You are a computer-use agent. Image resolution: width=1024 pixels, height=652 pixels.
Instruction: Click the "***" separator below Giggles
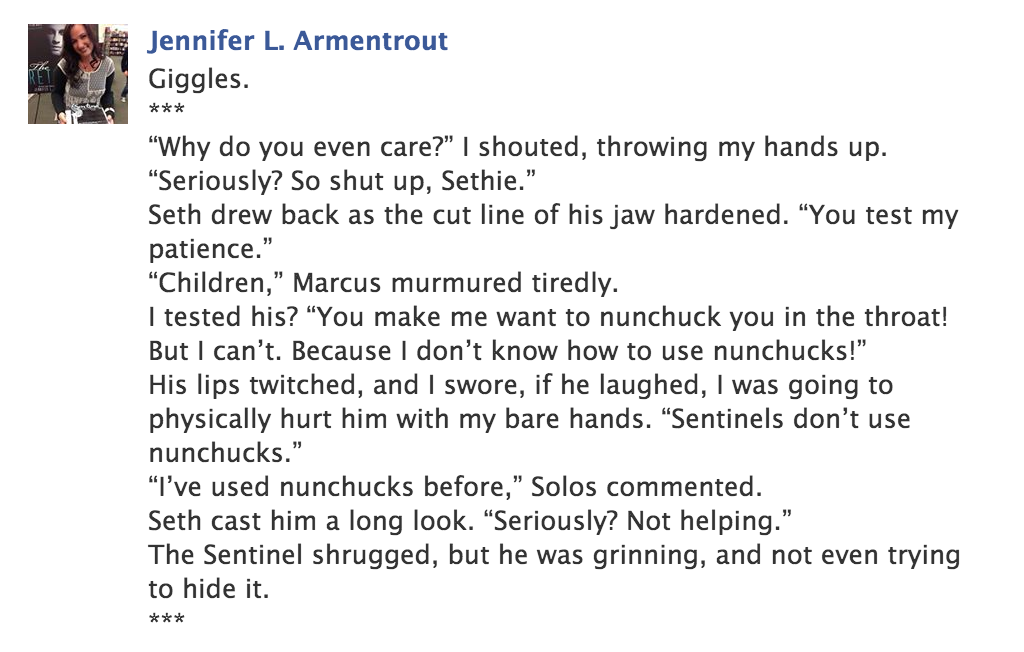167,110
